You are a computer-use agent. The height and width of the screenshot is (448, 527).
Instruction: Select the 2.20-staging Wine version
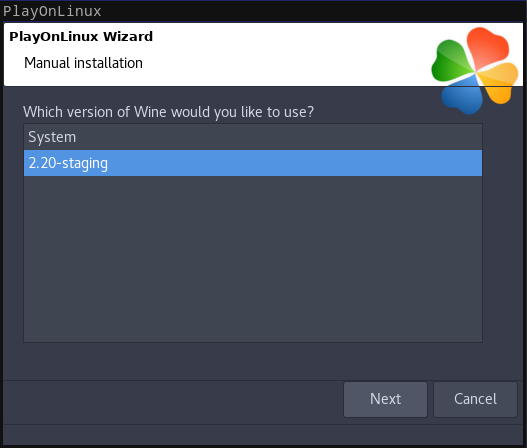point(253,163)
